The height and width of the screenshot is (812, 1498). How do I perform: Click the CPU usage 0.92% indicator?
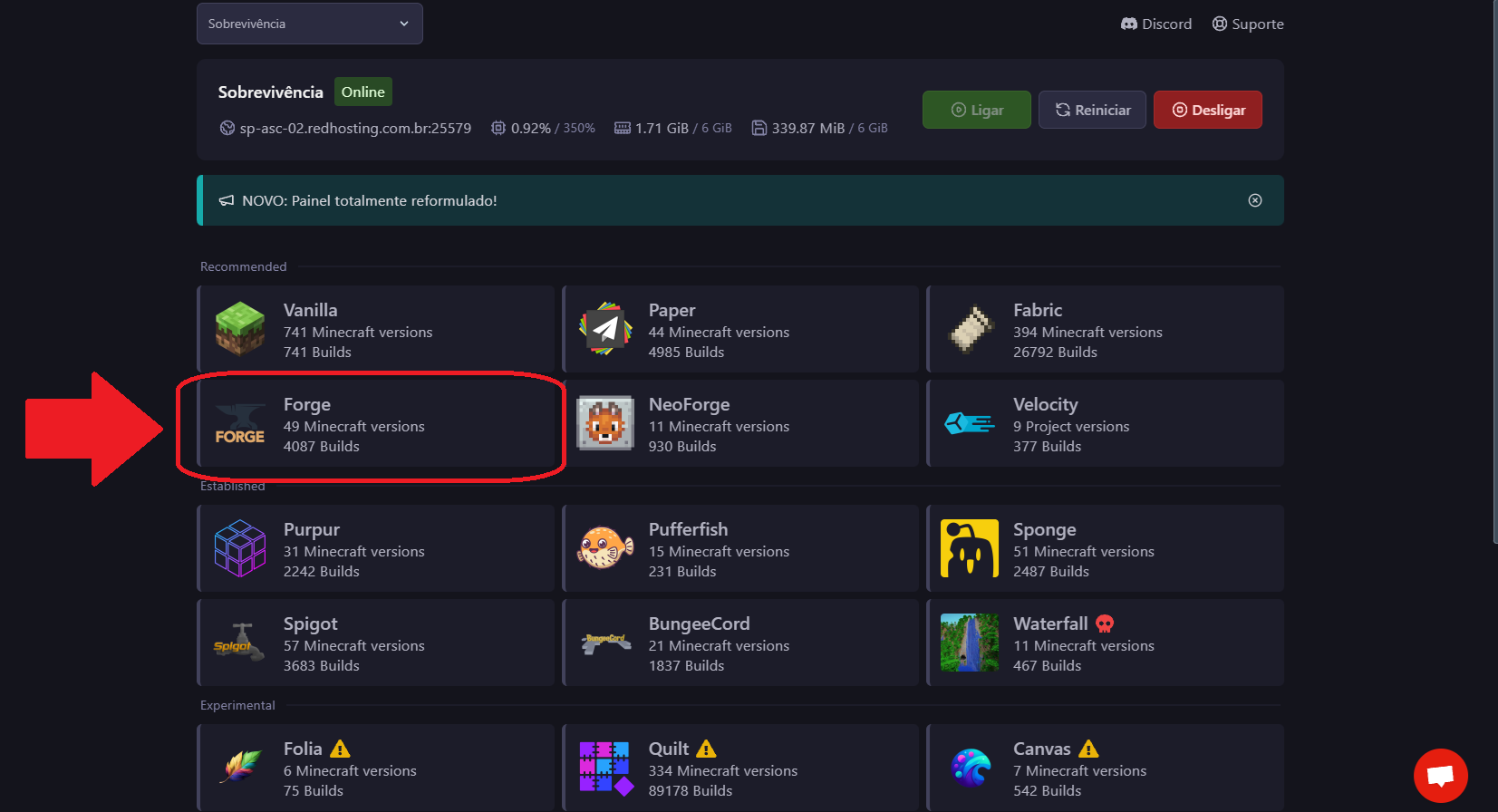coord(543,128)
